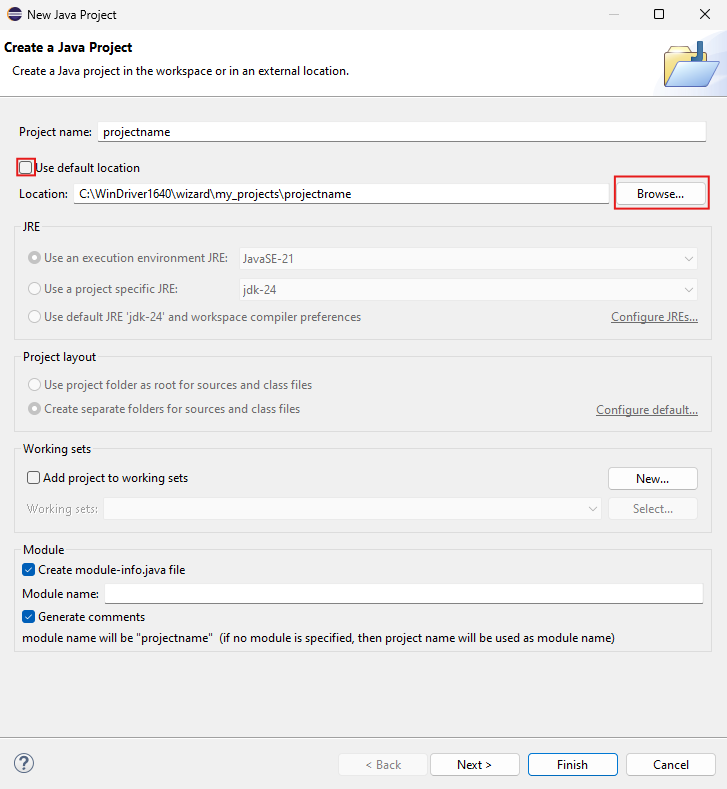Screen dimensions: 727x789
Task: Minimize the New Java Project dialog
Action: point(613,14)
